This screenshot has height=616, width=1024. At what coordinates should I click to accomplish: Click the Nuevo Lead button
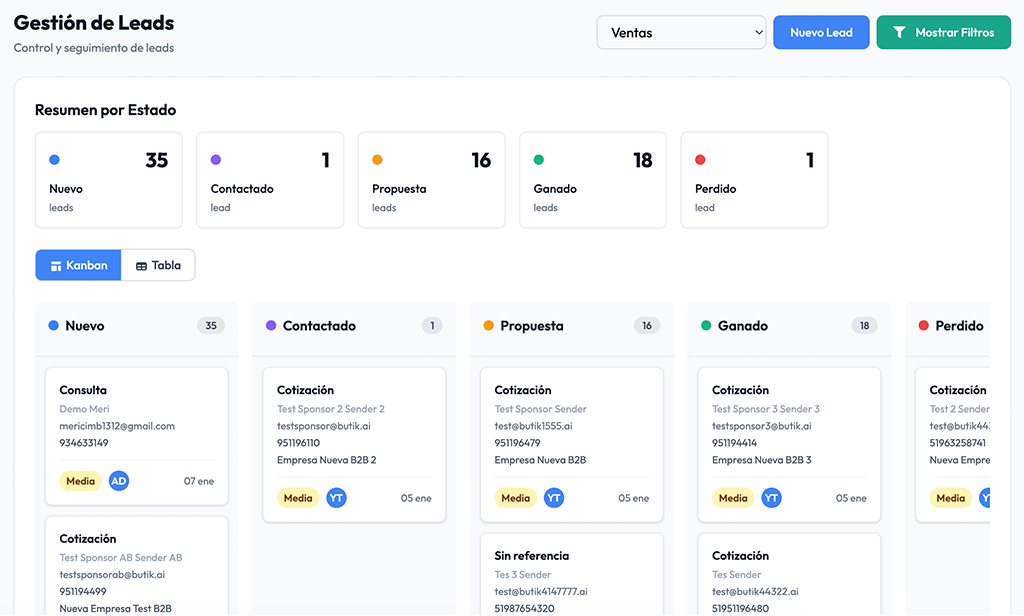click(821, 33)
